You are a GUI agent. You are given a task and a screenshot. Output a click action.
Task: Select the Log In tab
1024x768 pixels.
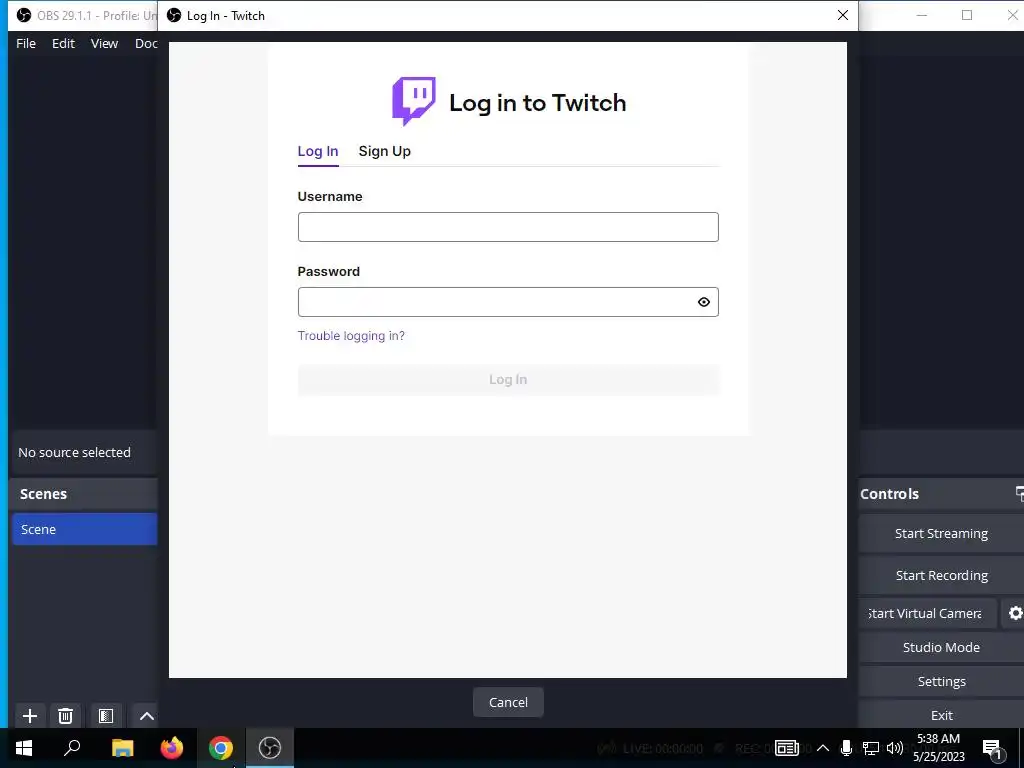click(317, 151)
